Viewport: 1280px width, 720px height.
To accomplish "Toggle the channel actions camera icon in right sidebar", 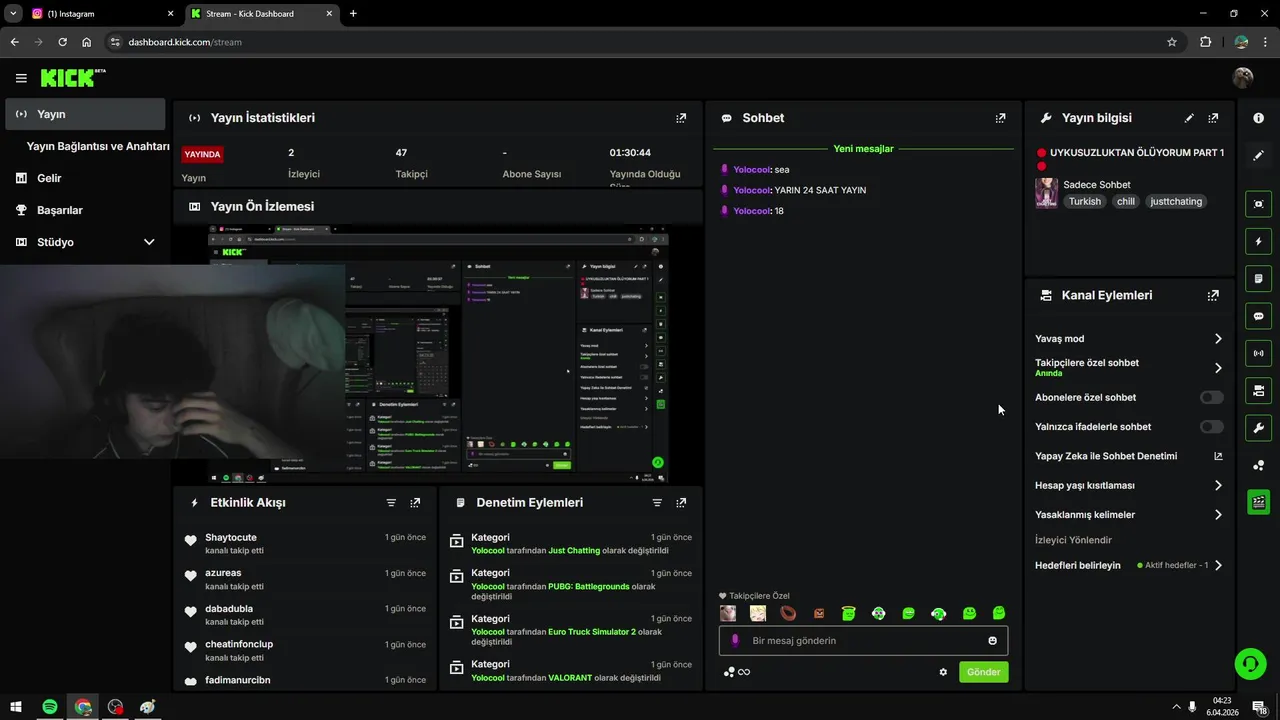I will pyautogui.click(x=1259, y=390).
